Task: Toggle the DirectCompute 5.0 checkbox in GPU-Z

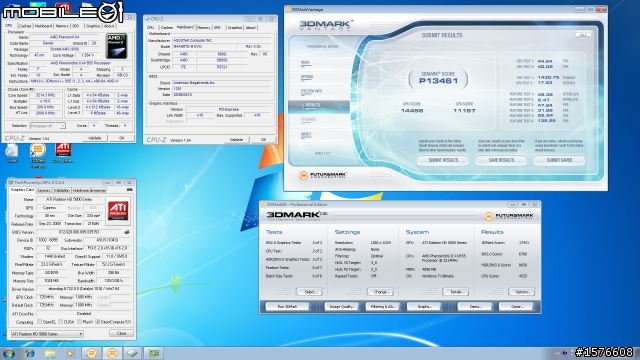Action: click(98, 322)
